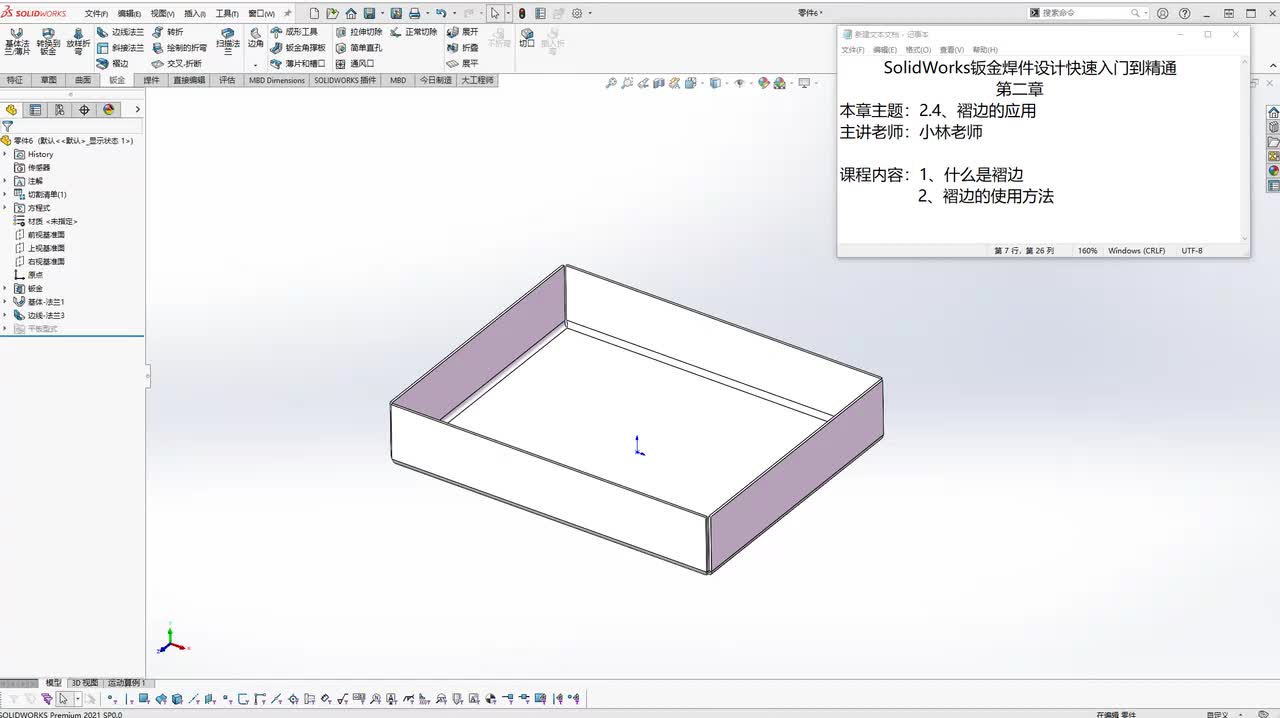1280x718 pixels.
Task: Open the 插入 menu in SolidWorks
Action: pos(194,14)
